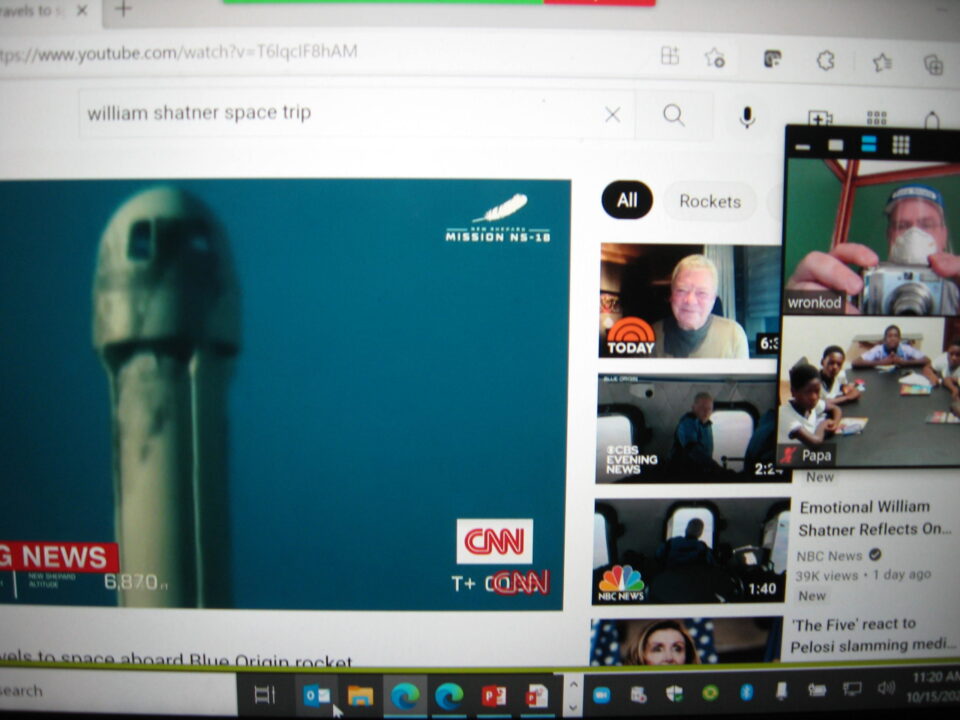The image size is (960, 720).
Task: Open the YouTube apps grid icon
Action: pyautogui.click(x=876, y=119)
